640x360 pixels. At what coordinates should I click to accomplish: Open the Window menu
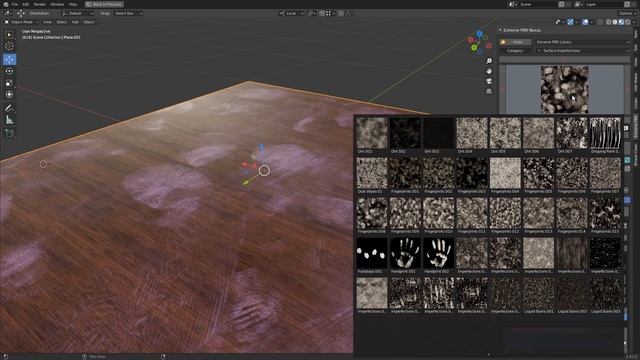(57, 4)
